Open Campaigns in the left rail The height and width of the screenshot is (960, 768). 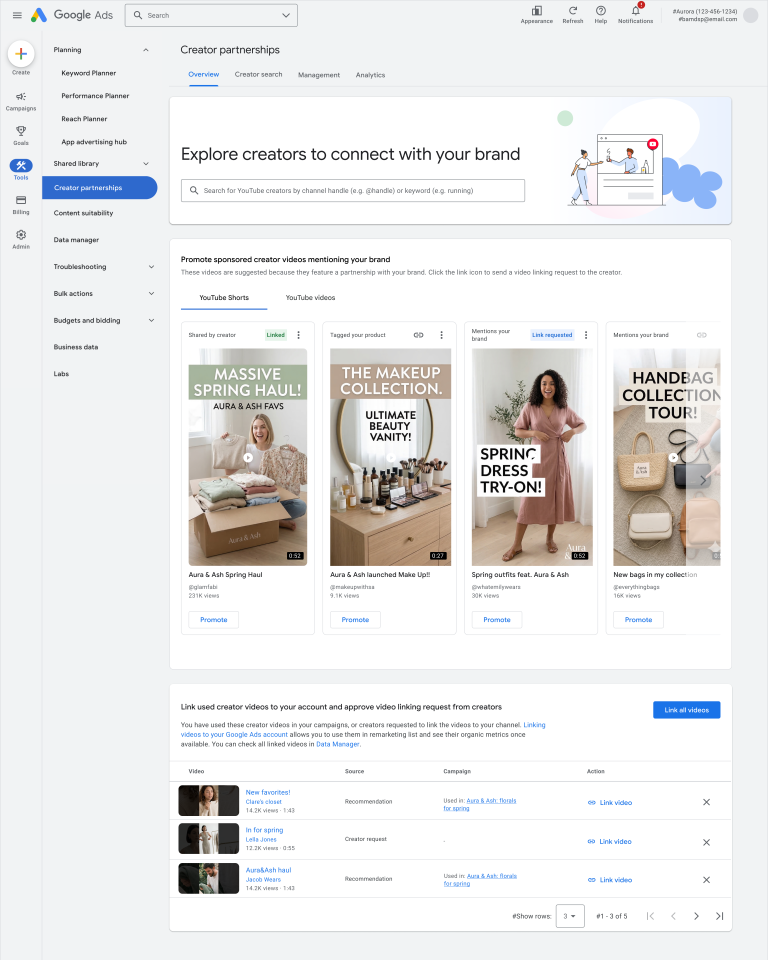pos(21,101)
